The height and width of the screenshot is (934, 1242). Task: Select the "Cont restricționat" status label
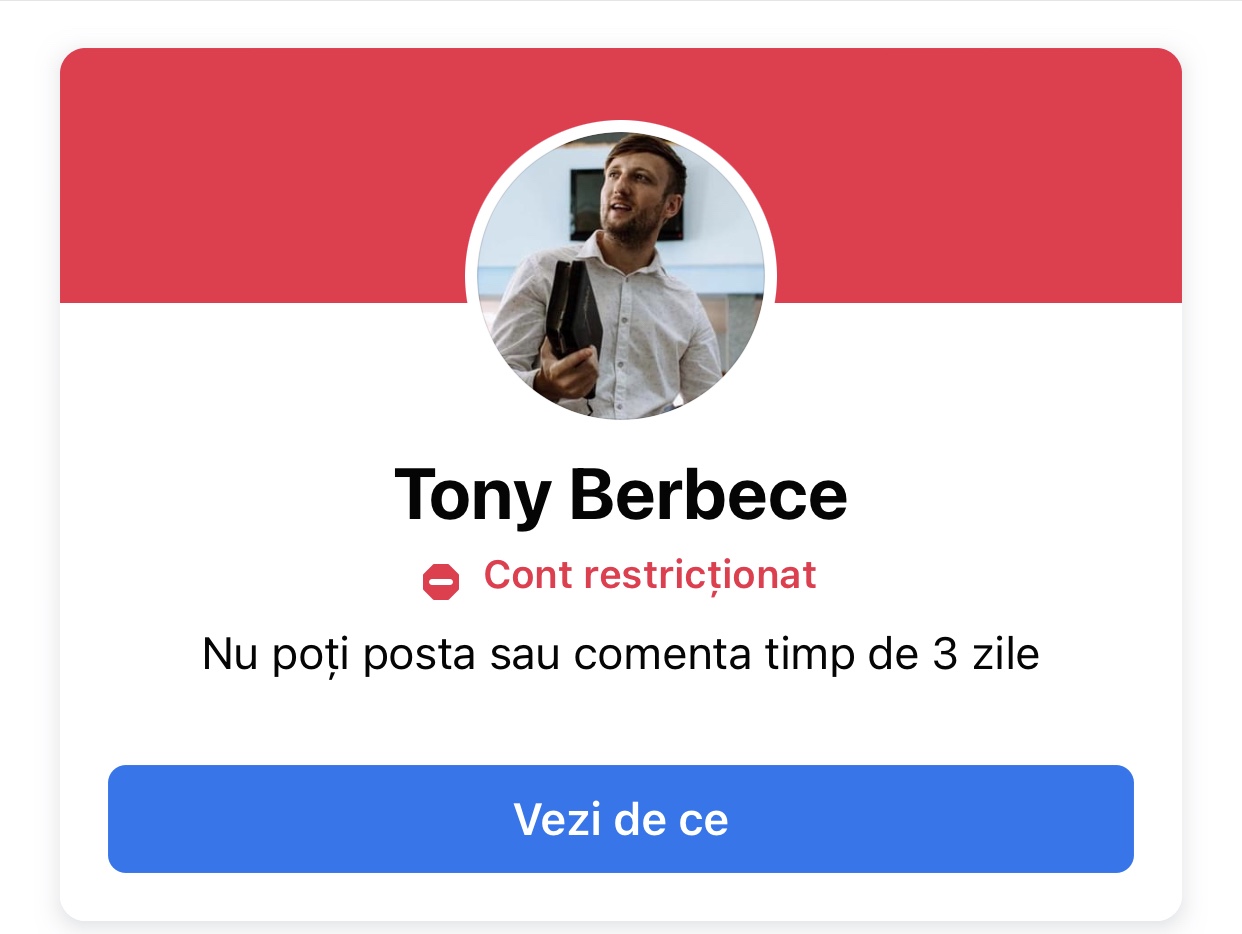coord(650,575)
